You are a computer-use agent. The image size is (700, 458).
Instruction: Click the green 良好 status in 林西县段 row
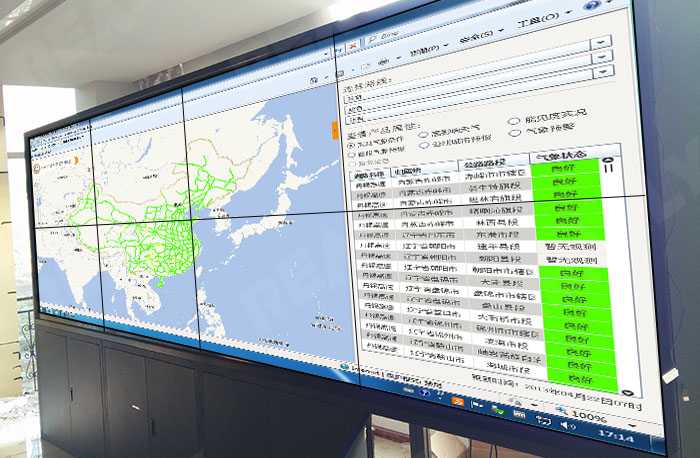pyautogui.click(x=569, y=220)
